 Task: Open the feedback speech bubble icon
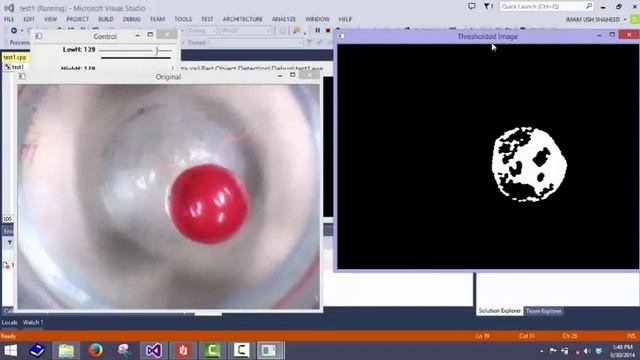[471, 6]
